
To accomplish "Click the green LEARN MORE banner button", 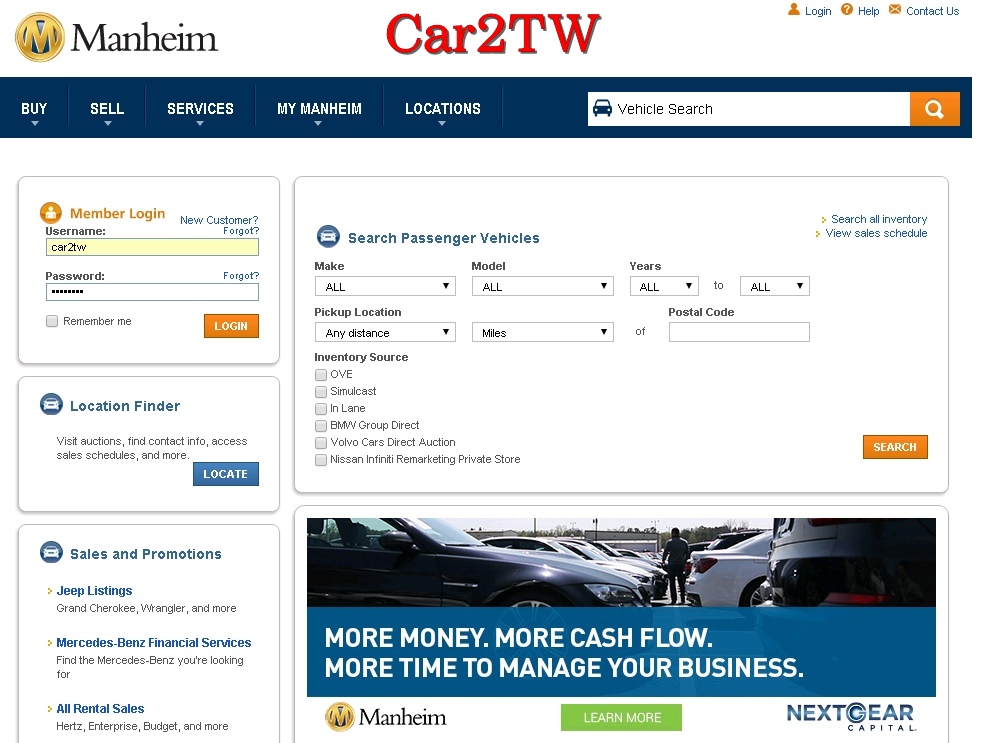I will (621, 717).
